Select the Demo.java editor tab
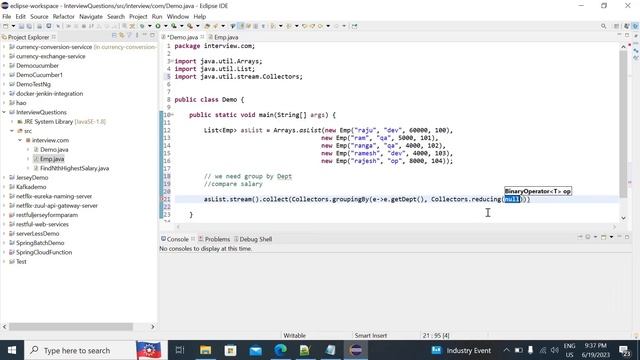640x360 pixels. pyautogui.click(x=182, y=37)
